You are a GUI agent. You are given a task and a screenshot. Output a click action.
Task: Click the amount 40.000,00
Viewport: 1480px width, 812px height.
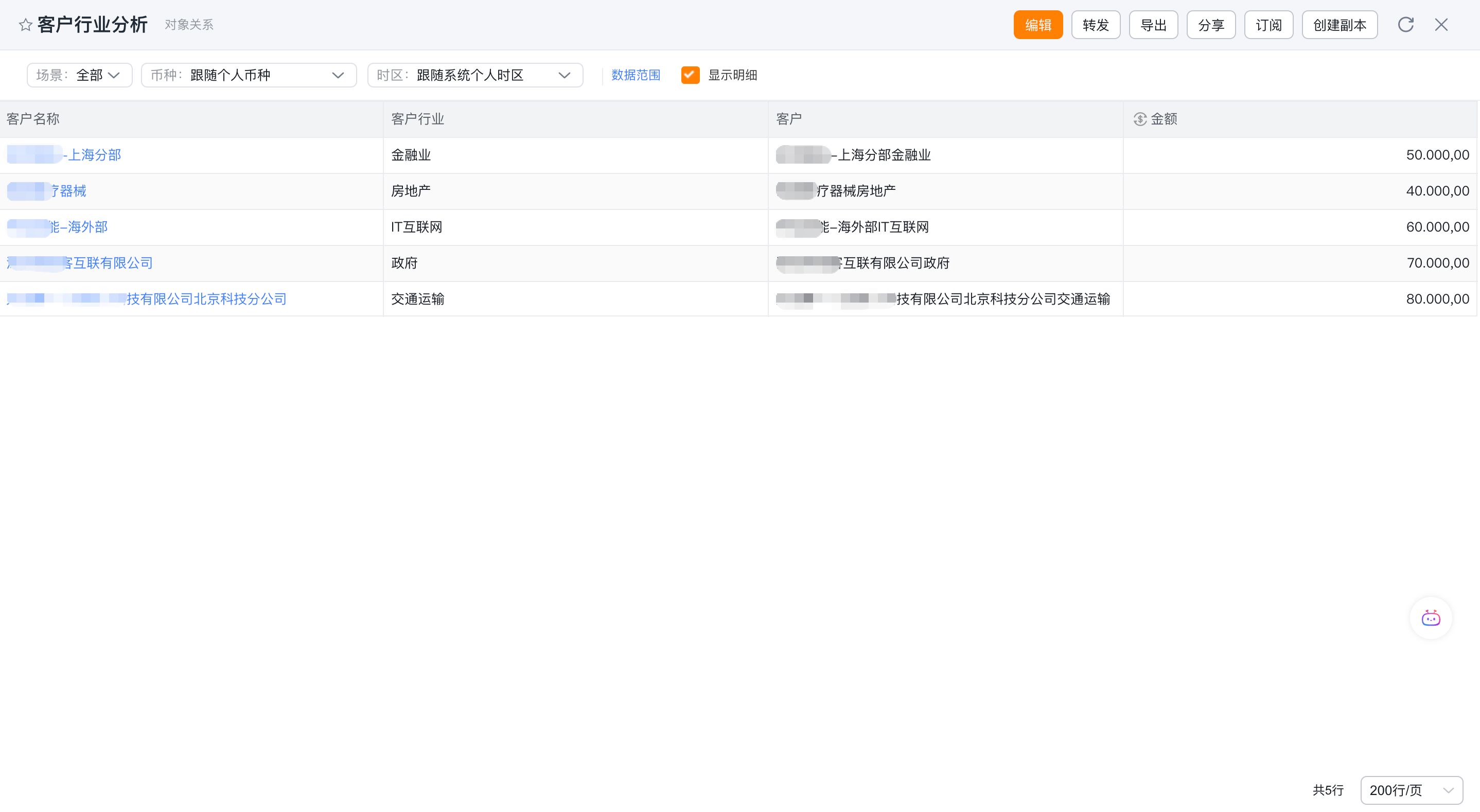click(1437, 191)
